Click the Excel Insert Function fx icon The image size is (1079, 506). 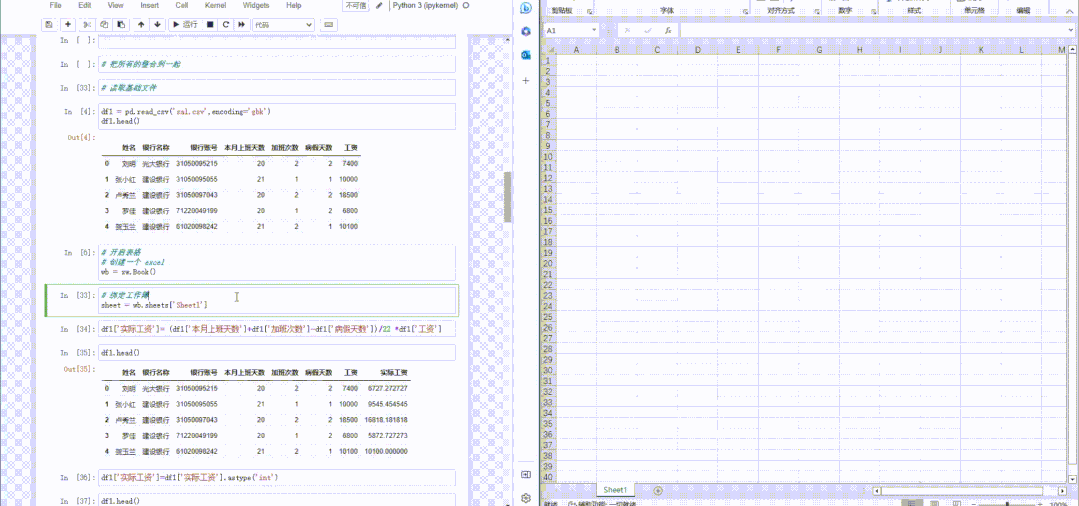click(667, 30)
